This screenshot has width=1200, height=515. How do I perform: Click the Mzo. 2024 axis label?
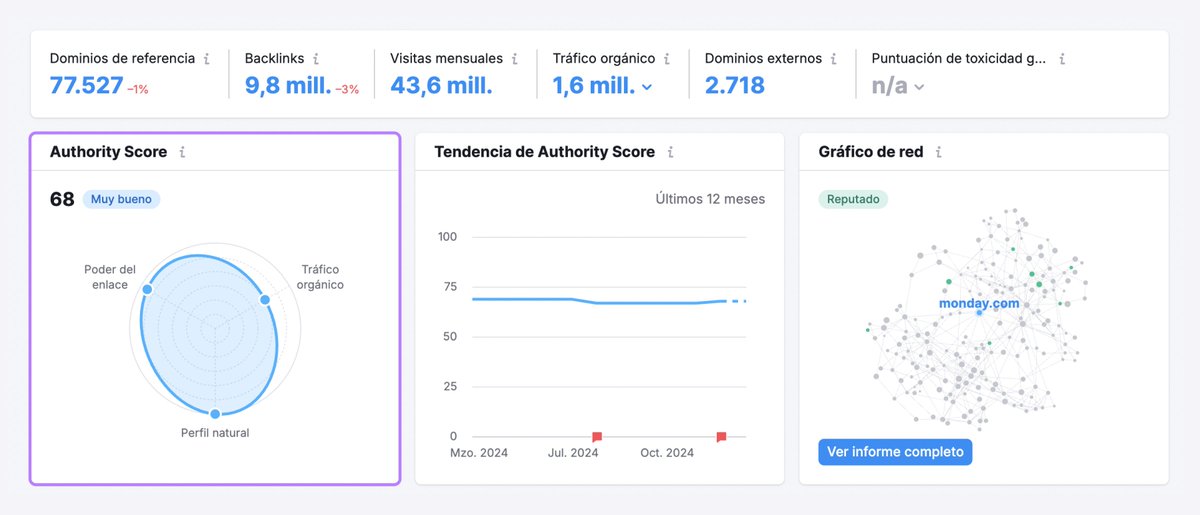[x=479, y=453]
